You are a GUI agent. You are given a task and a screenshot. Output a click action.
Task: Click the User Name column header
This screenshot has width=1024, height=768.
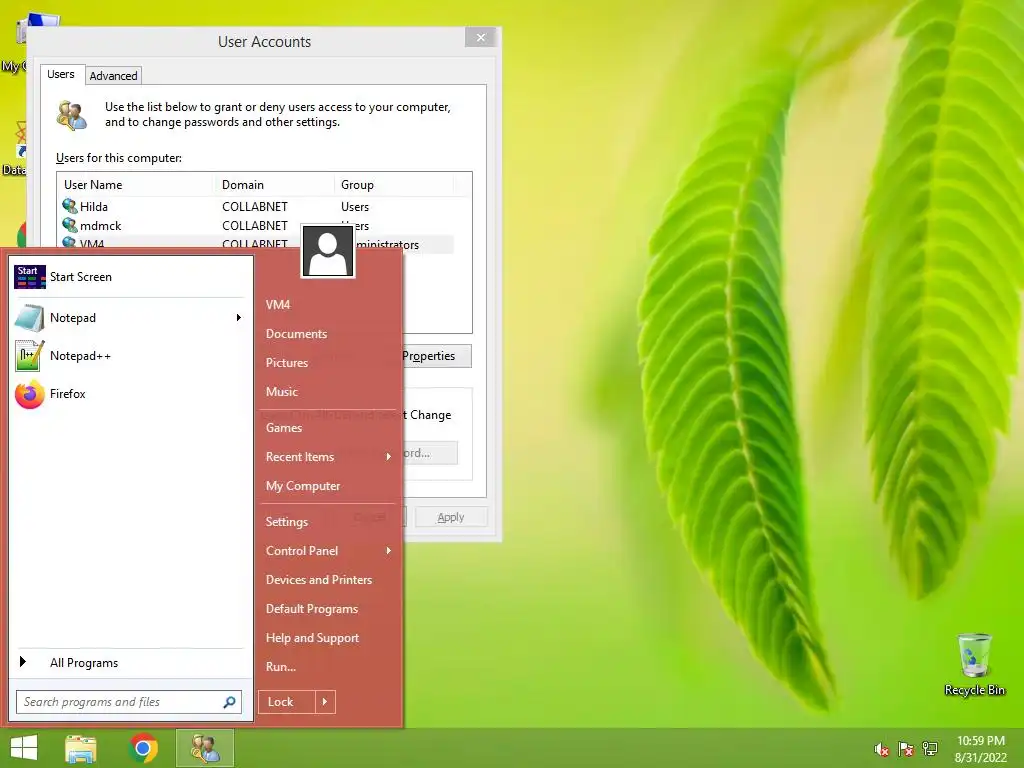pyautogui.click(x=136, y=185)
